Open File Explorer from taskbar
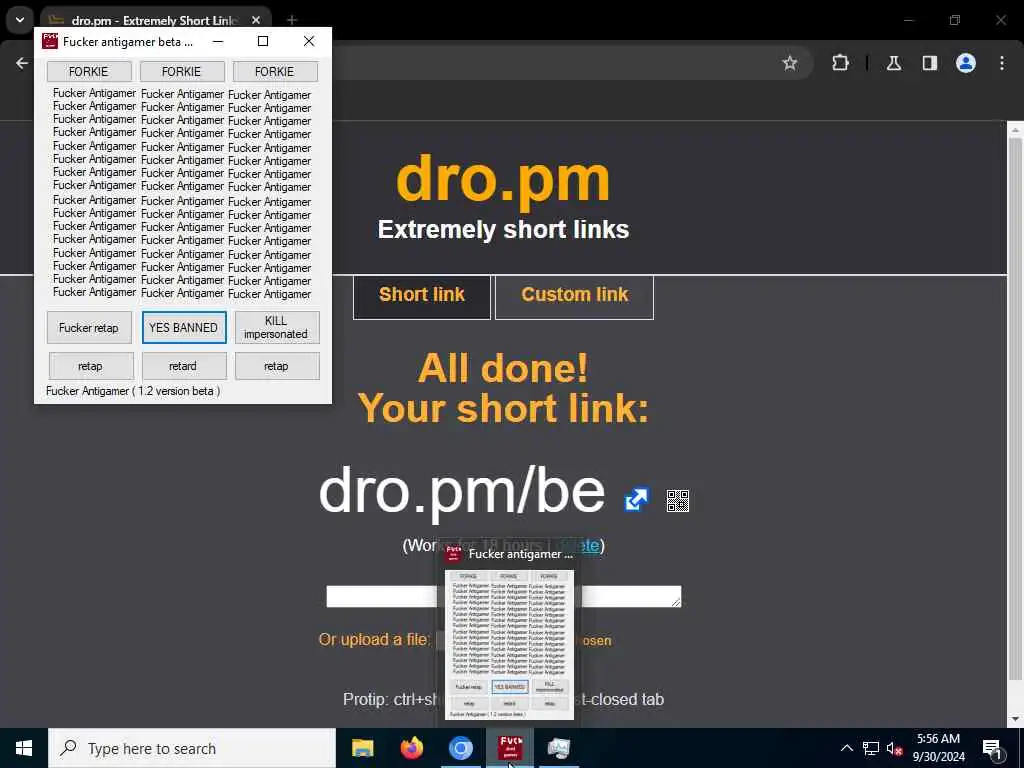The height and width of the screenshot is (768, 1024). pos(362,748)
